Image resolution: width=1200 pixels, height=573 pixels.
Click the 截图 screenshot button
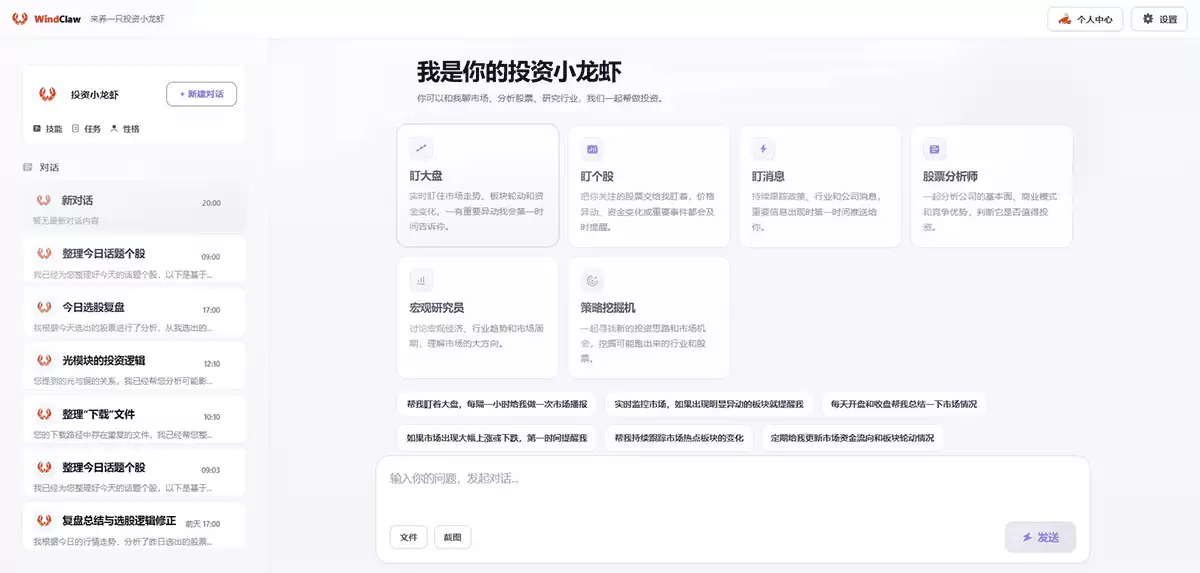click(453, 537)
